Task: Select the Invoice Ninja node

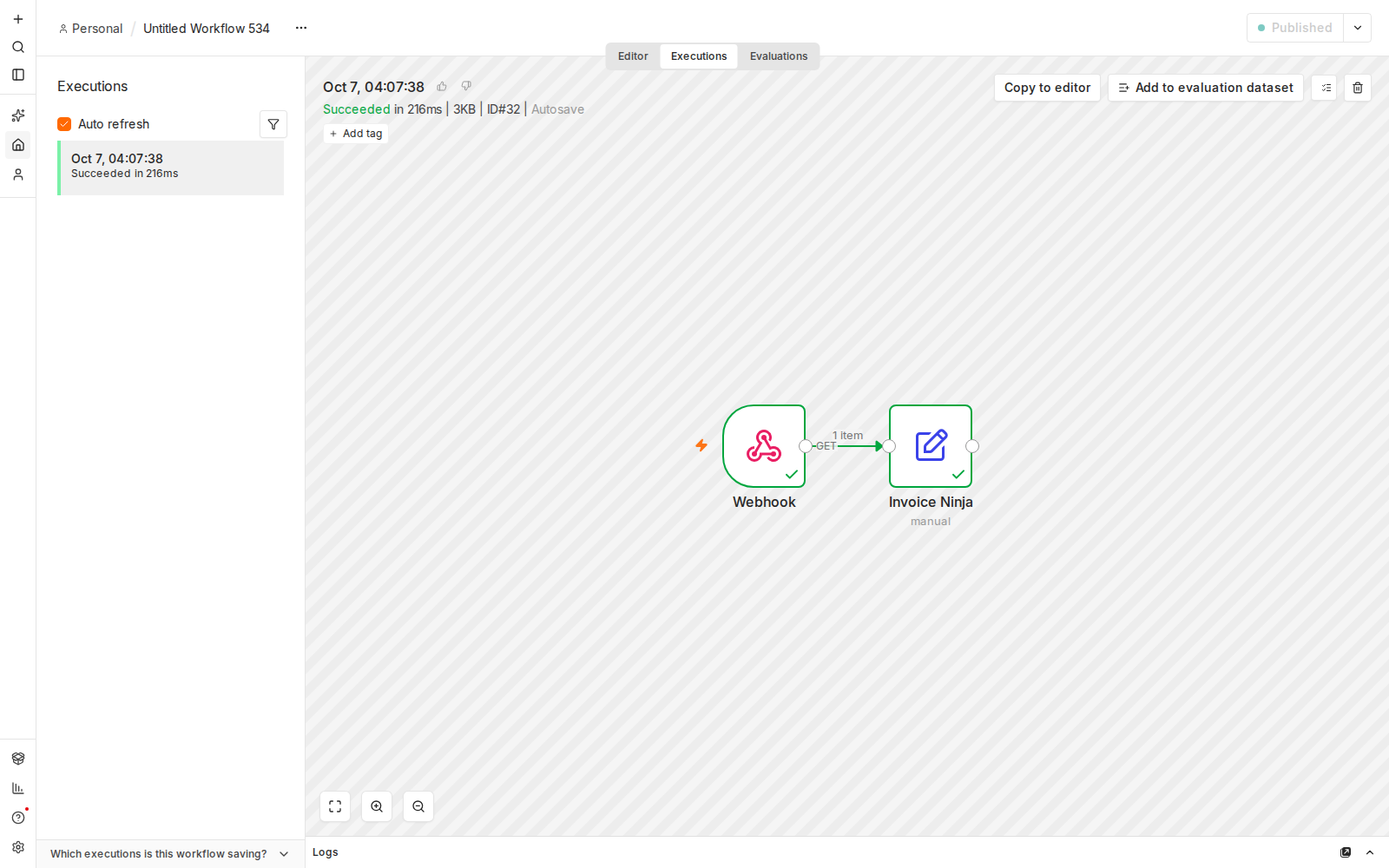Action: point(931,446)
